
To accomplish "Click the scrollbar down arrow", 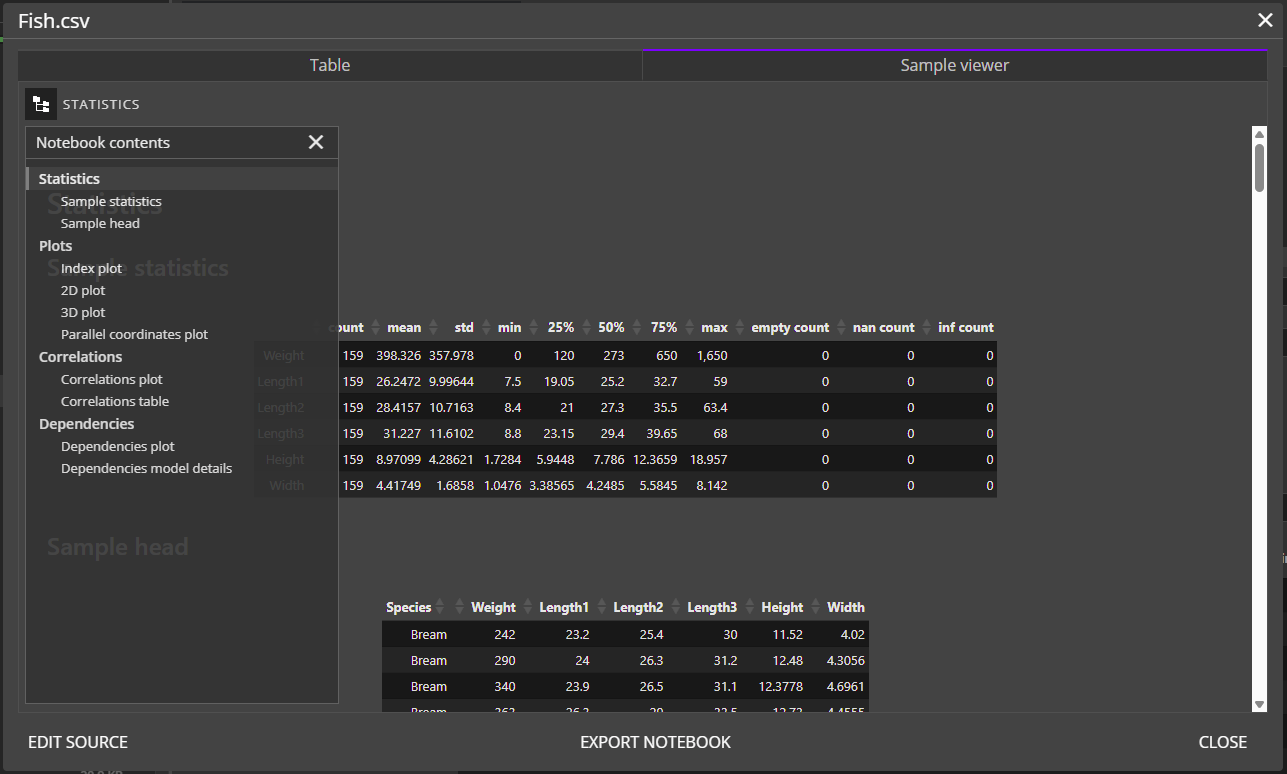I will pos(1259,704).
